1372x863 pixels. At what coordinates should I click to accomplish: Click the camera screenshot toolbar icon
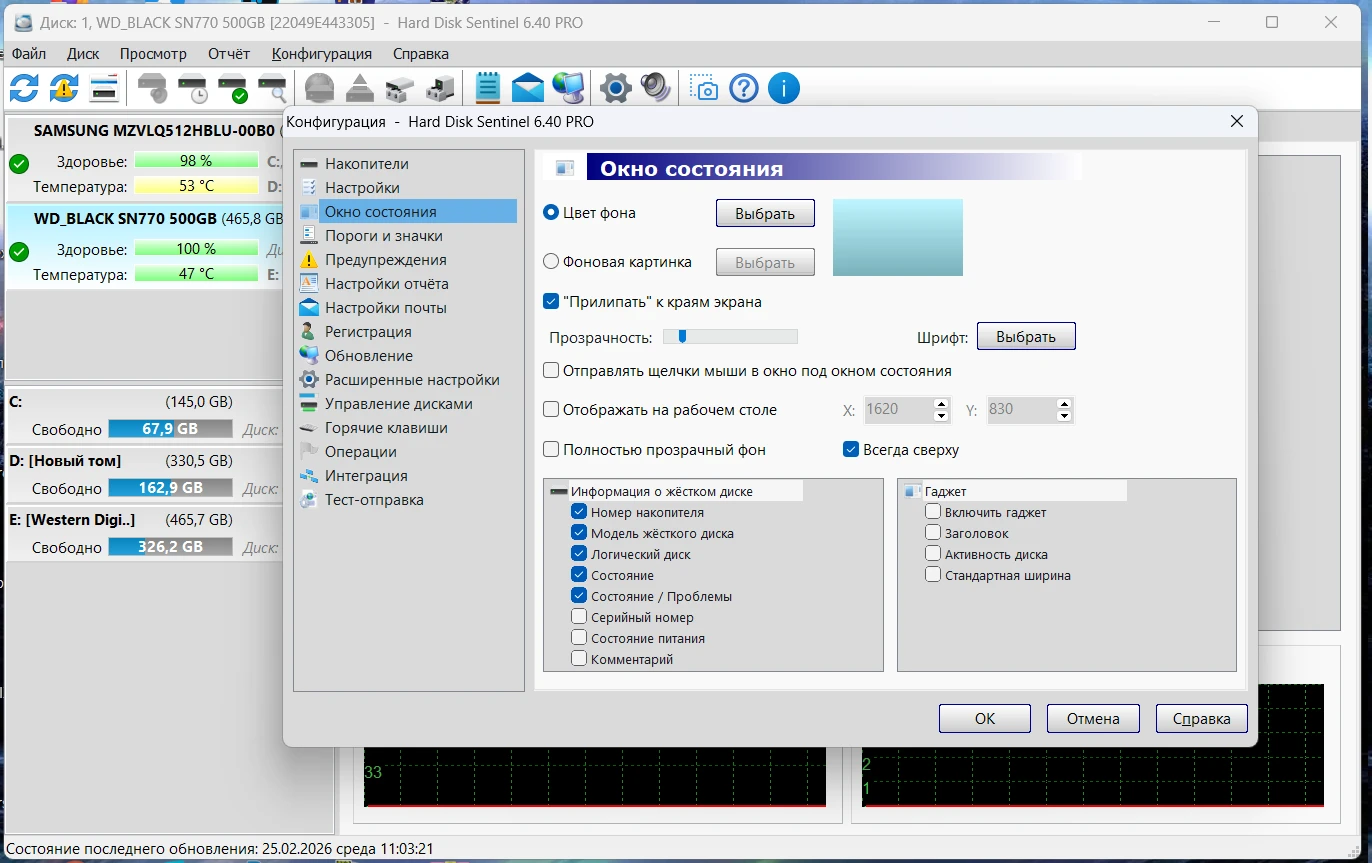point(706,88)
